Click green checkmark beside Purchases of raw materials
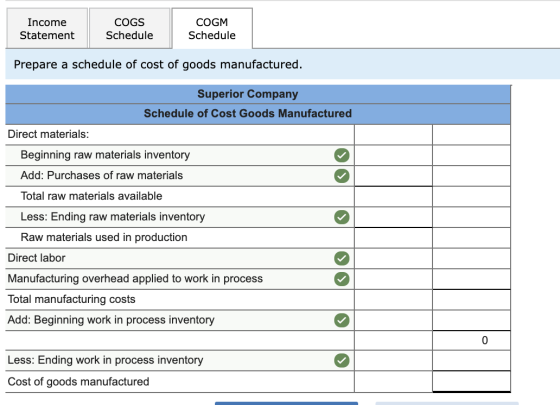This screenshot has width=560, height=405. point(342,176)
